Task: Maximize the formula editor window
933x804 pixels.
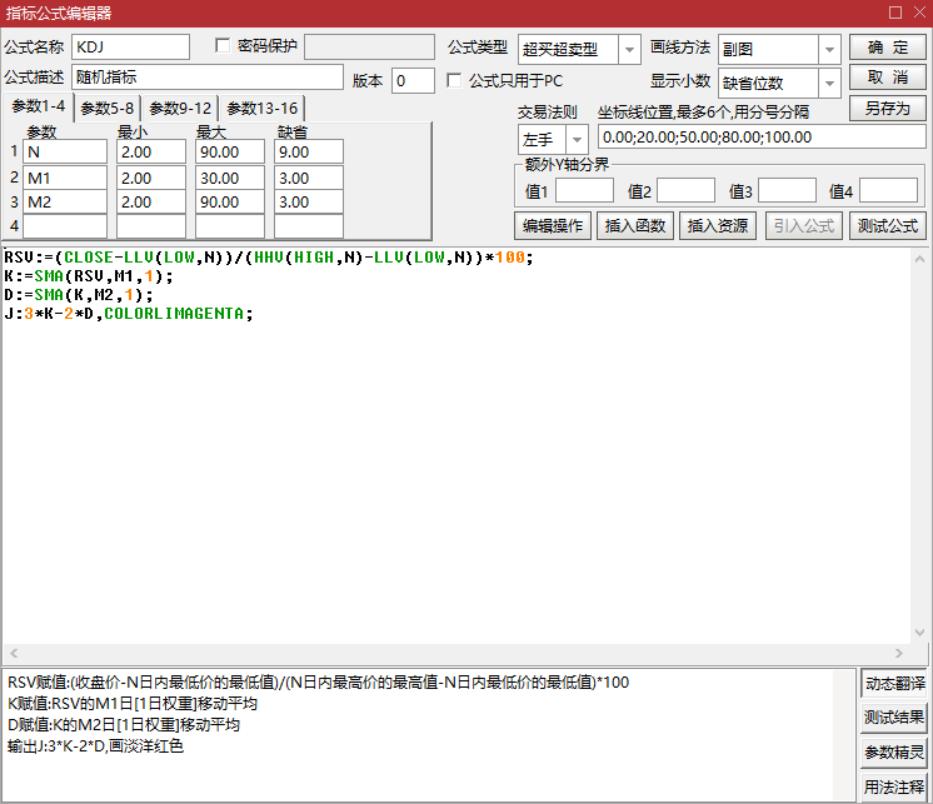Action: (x=894, y=13)
